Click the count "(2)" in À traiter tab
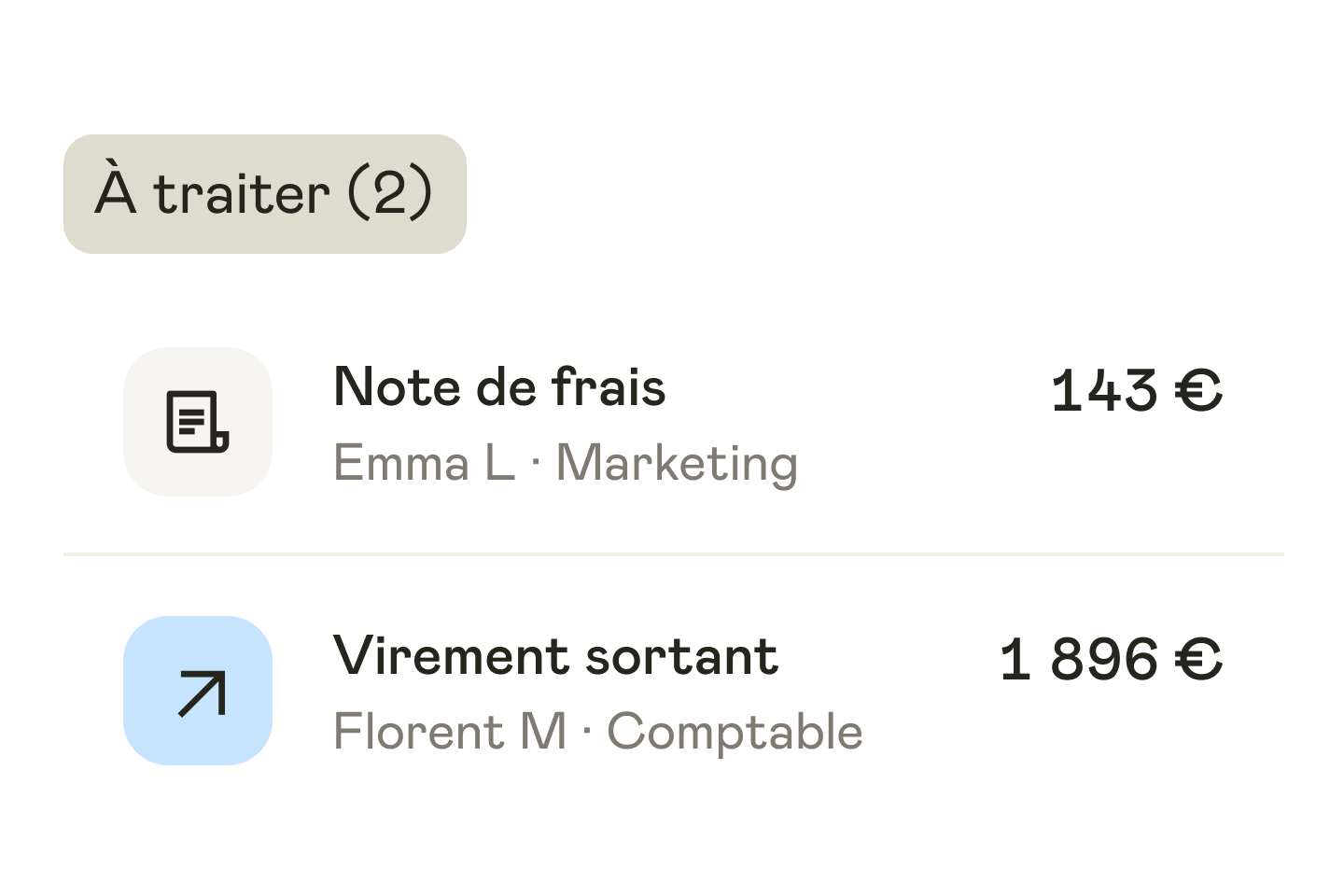This screenshot has width=1344, height=896. click(390, 193)
